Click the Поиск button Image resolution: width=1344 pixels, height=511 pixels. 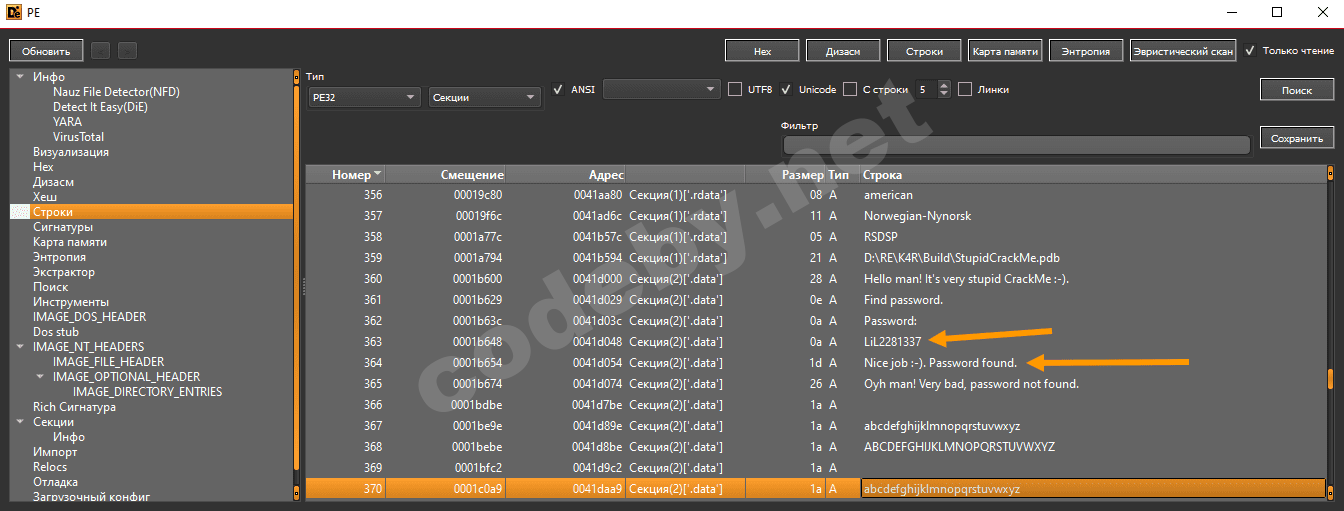[1297, 89]
